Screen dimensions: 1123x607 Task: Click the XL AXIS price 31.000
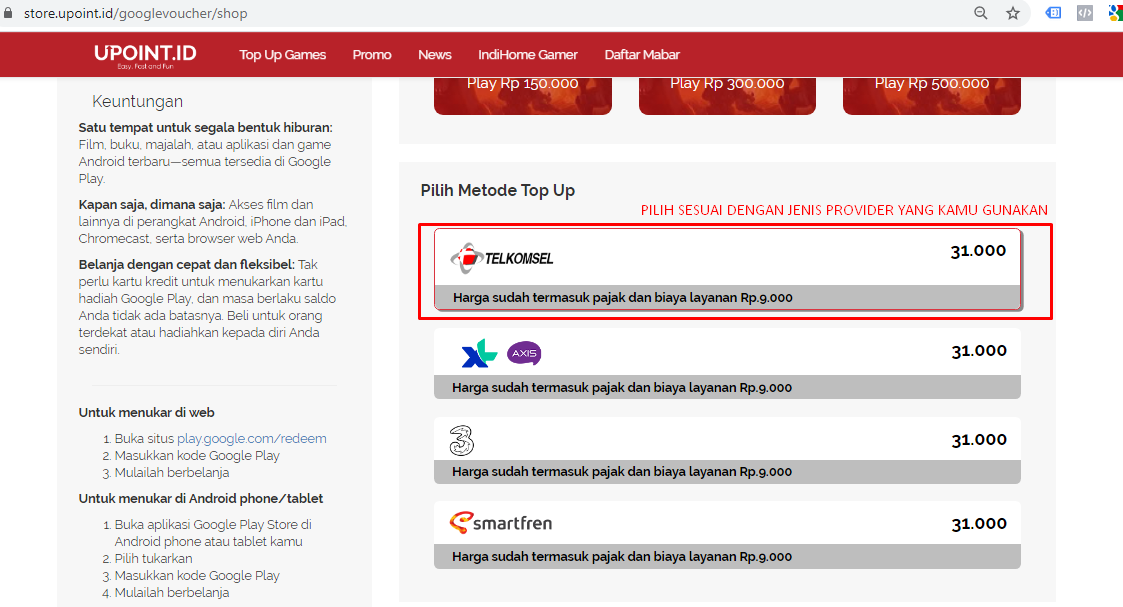point(979,351)
